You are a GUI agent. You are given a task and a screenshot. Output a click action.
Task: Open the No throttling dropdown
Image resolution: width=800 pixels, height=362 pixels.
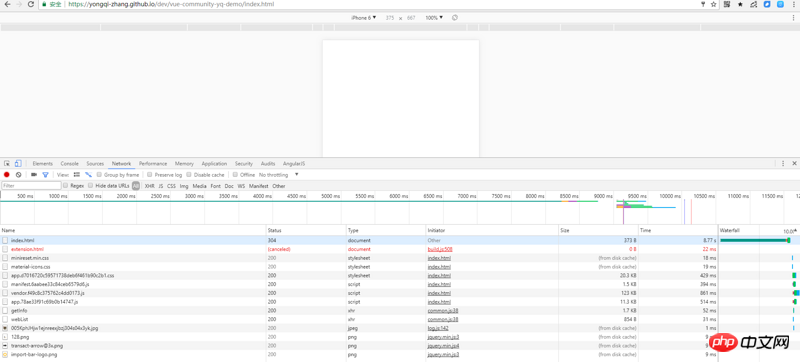(x=279, y=175)
